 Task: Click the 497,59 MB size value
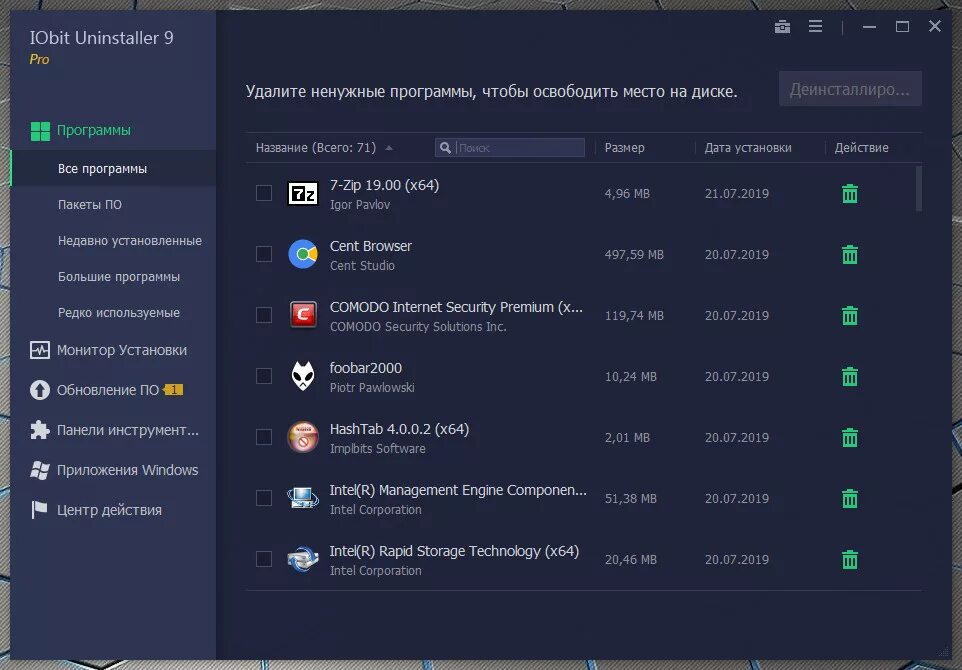(x=634, y=255)
